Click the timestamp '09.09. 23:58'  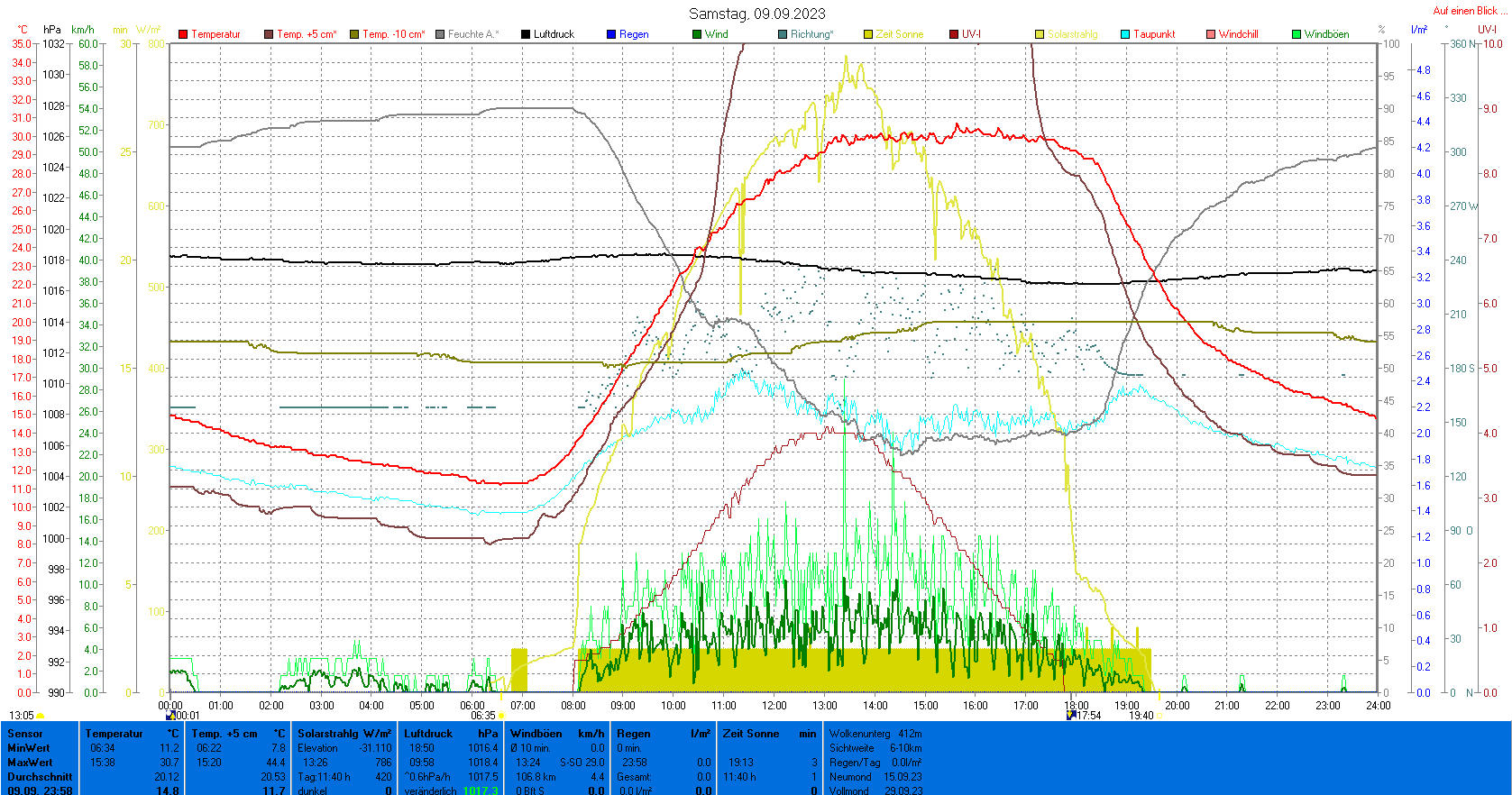pyautogui.click(x=40, y=790)
